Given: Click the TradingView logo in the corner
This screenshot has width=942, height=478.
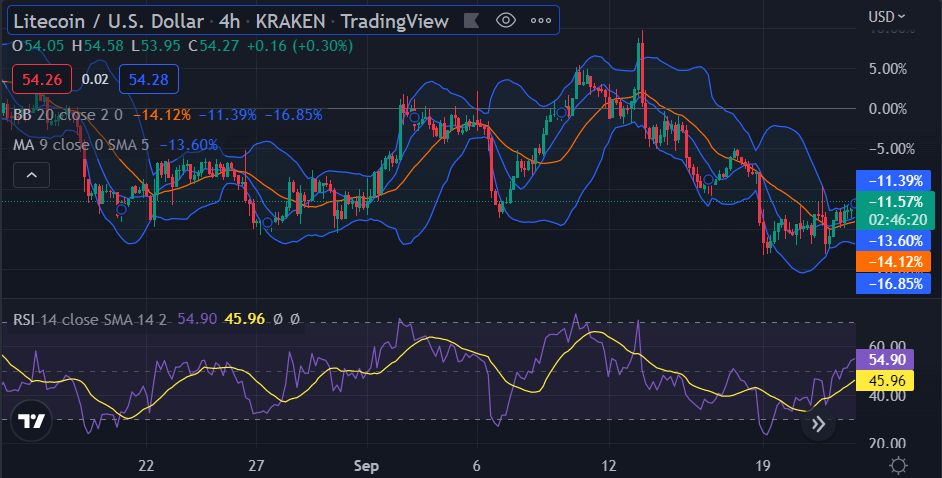Looking at the screenshot, I should click(31, 421).
